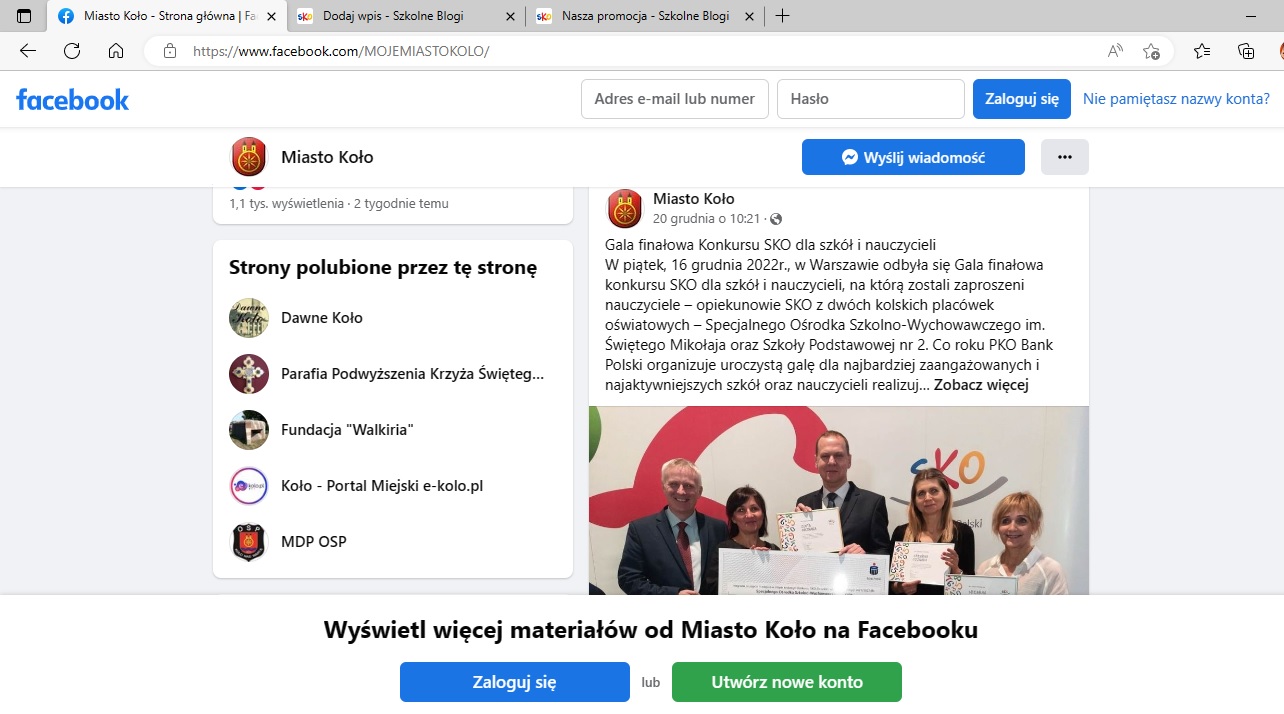Click Parafia Podwyższenia Krzyża Święteg... name
Screen dimensions: 1284x714
tap(413, 374)
